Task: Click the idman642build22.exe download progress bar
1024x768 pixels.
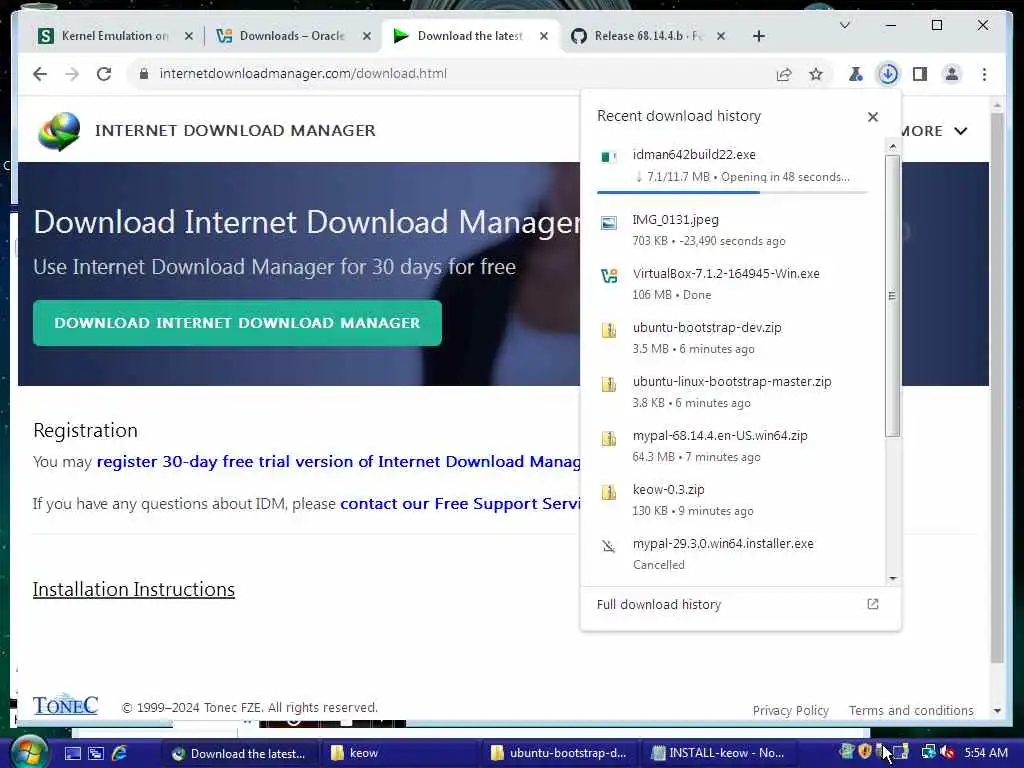Action: (732, 192)
